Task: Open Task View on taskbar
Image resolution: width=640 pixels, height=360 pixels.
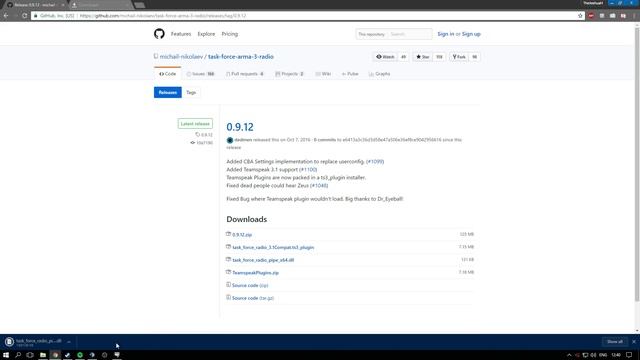Action: tap(30, 355)
